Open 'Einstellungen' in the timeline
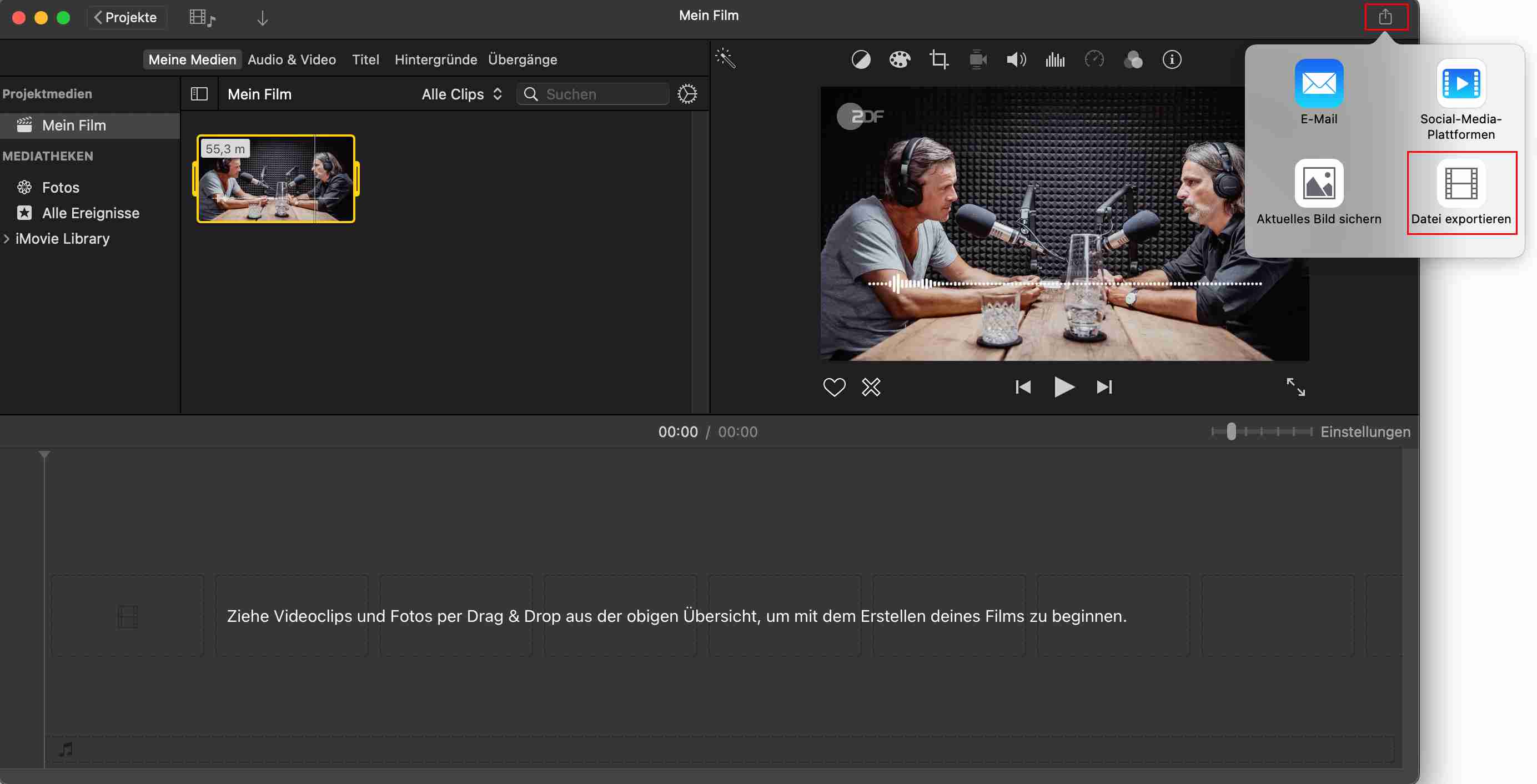1537x784 pixels. click(1365, 431)
